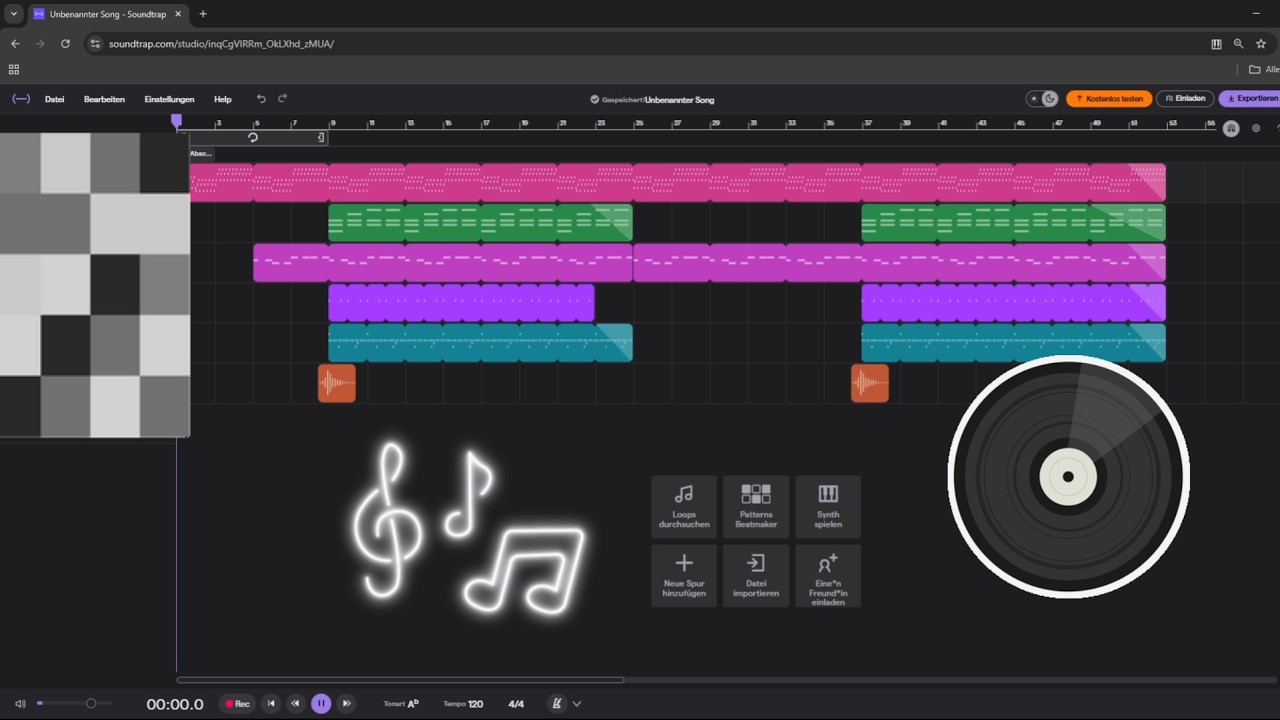Click the Tempo 120 value
This screenshot has width=1280, height=720.
click(462, 704)
